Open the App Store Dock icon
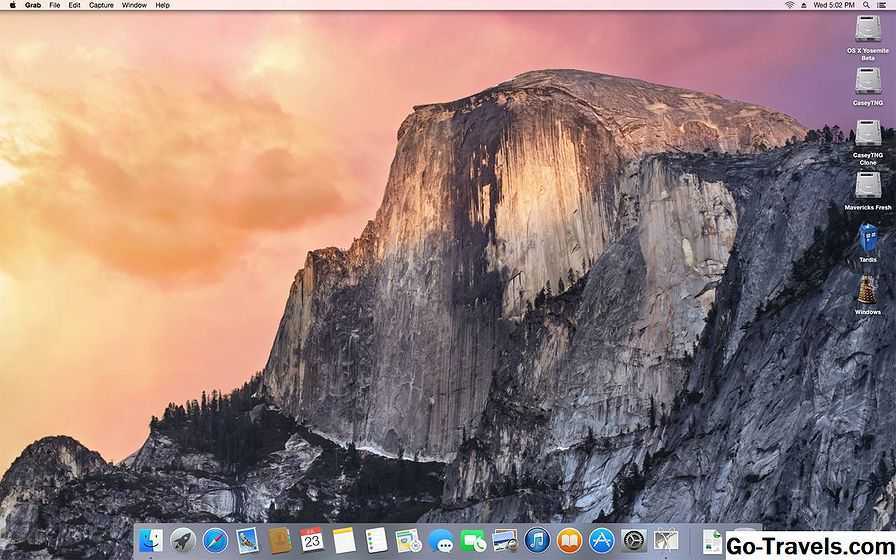Screen dimensions: 896x560 pyautogui.click(x=601, y=541)
